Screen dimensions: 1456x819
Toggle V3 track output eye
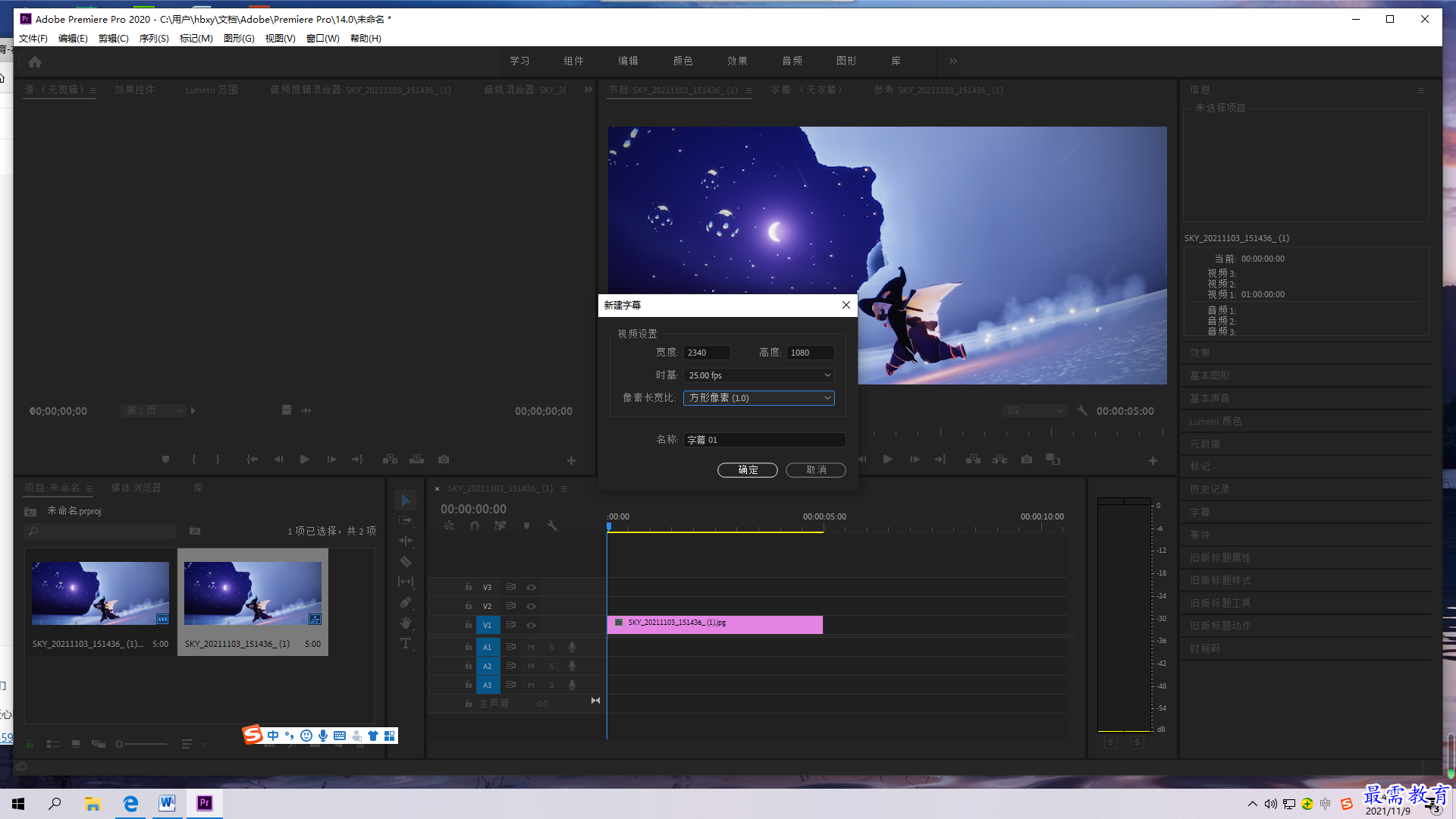532,587
